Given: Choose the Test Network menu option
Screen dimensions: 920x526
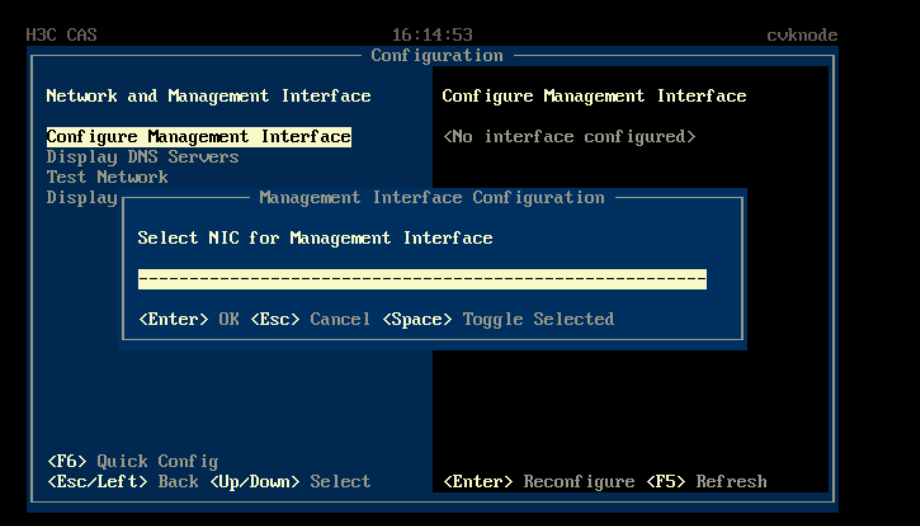Looking at the screenshot, I should [x=107, y=177].
